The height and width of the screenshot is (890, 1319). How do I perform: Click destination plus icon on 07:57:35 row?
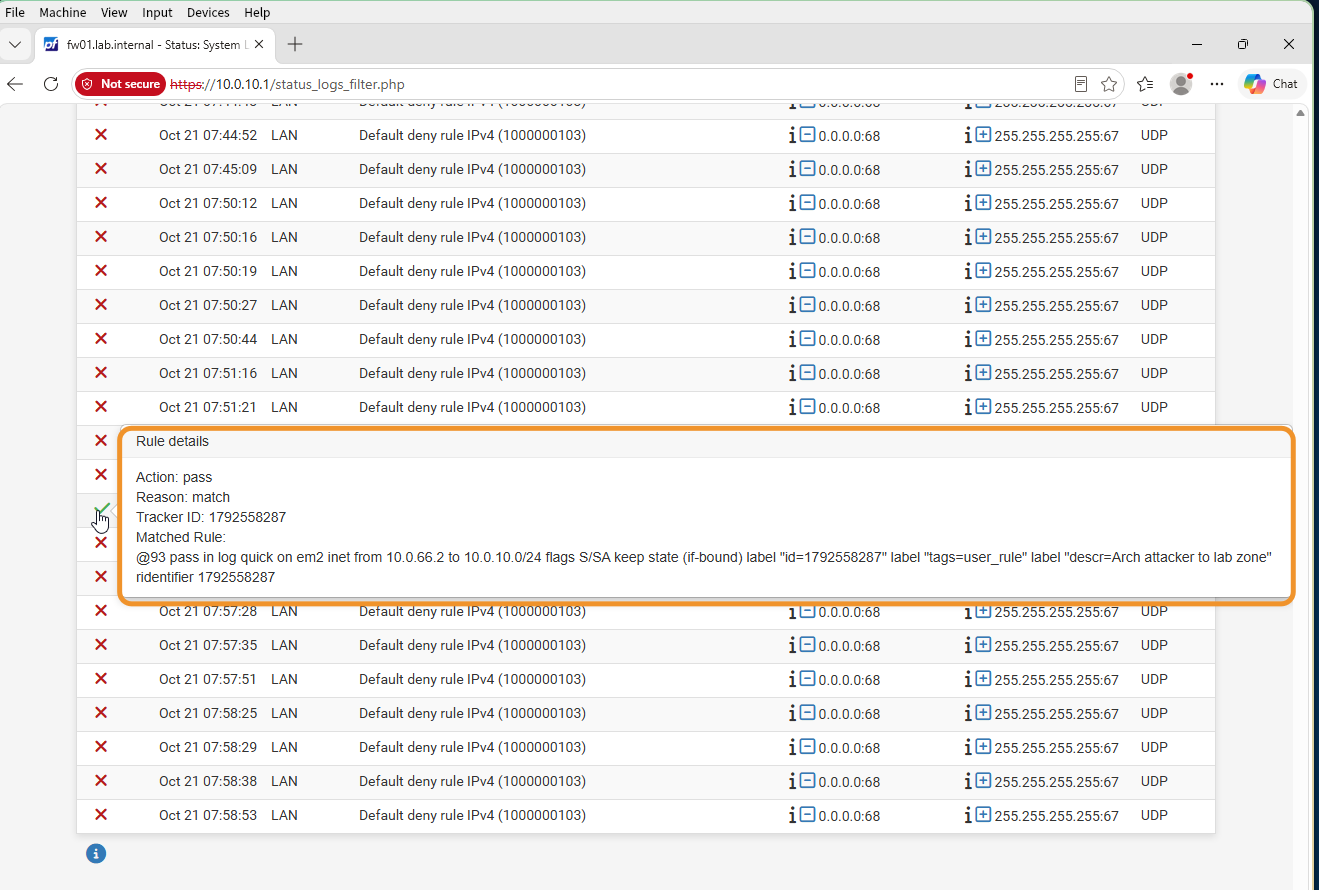(983, 645)
